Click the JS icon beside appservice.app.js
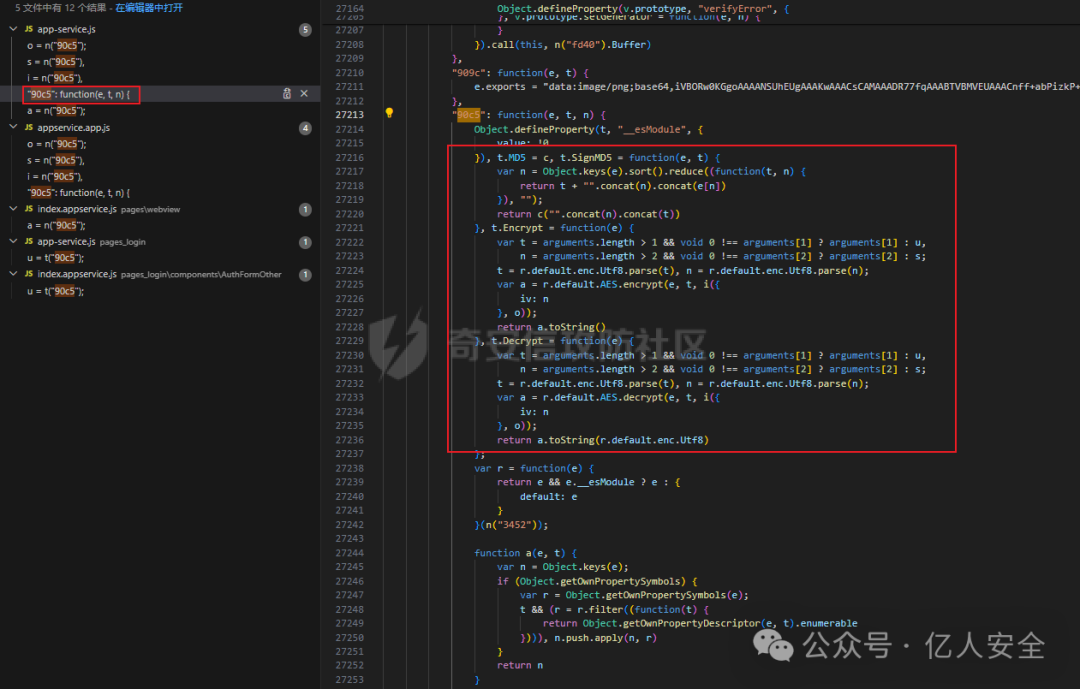This screenshot has width=1080, height=689. point(29,128)
